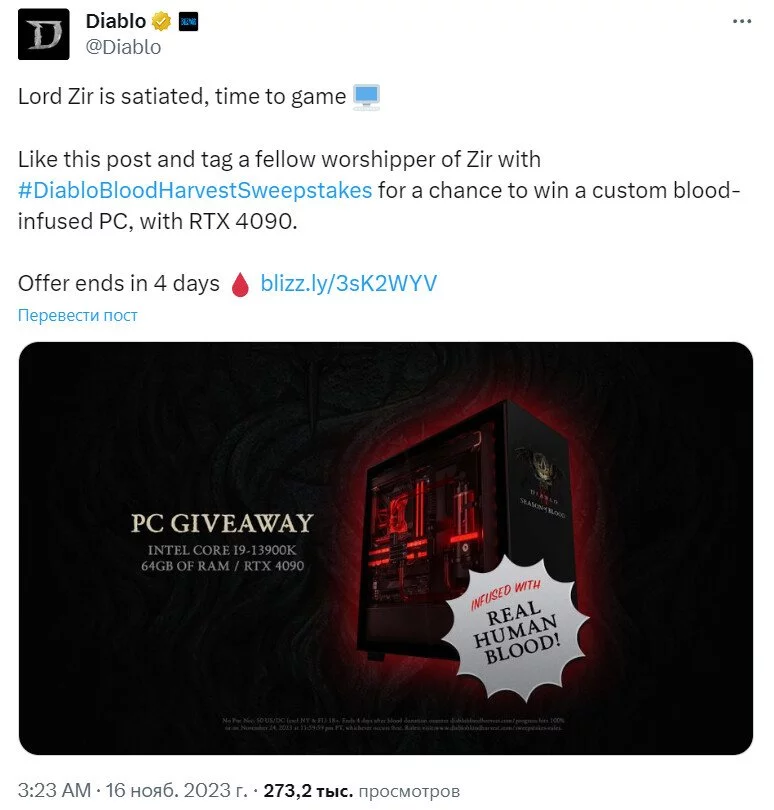
Task: Open the @Diablo handle link
Action: tap(123, 47)
